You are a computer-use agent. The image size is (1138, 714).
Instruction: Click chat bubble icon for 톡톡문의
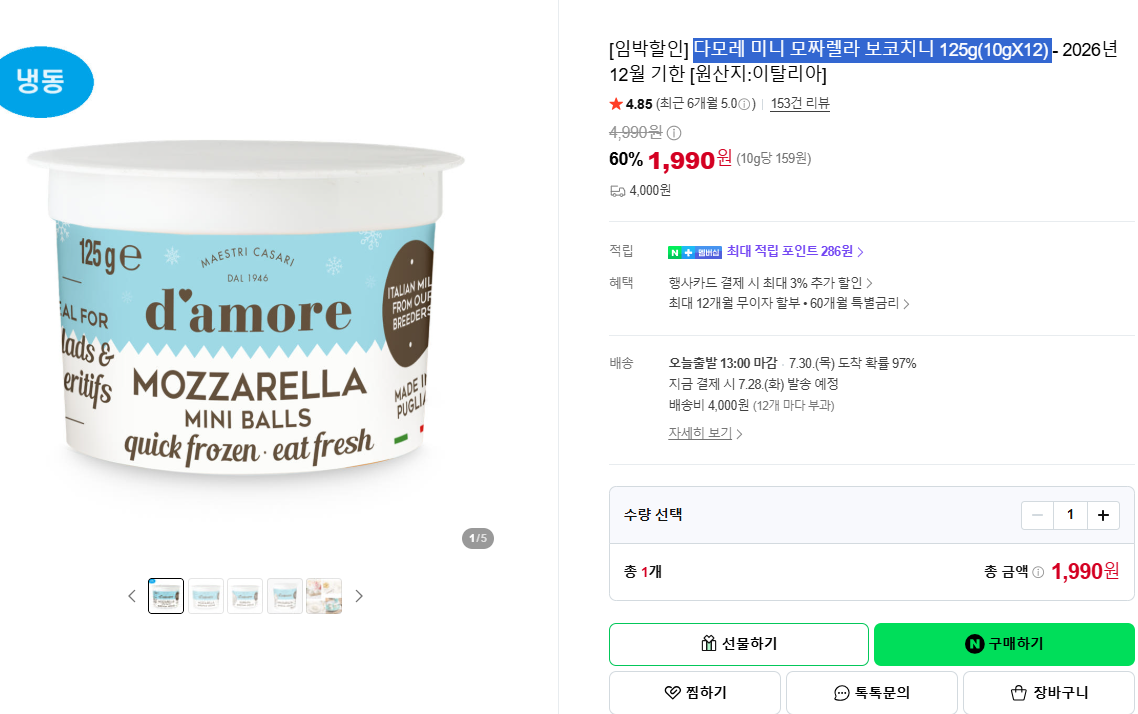(841, 693)
